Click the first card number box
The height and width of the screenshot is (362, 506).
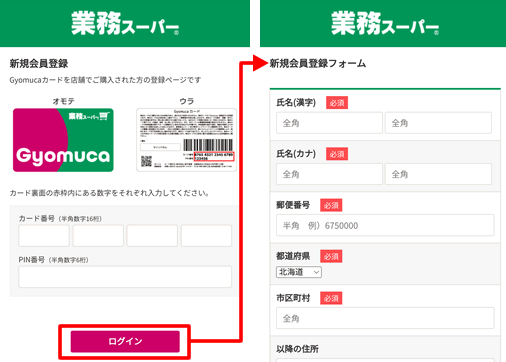tap(44, 235)
